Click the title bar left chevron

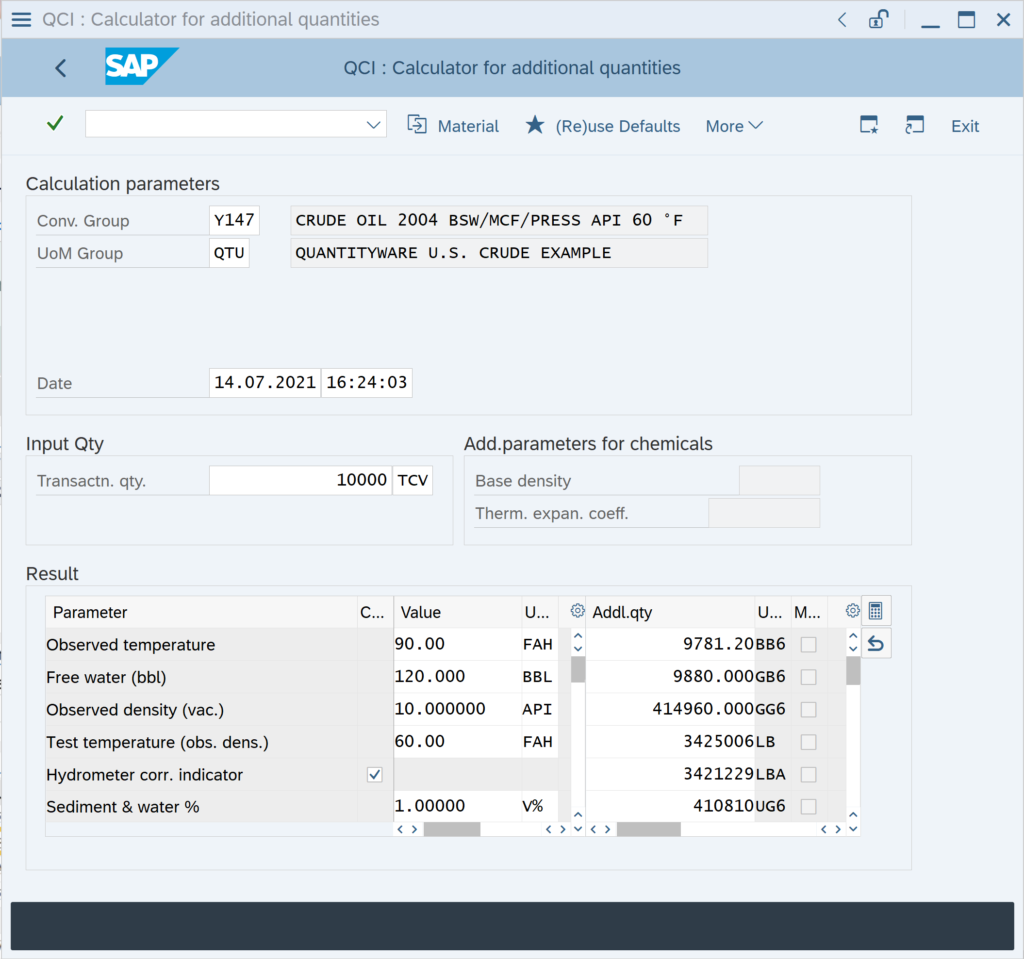tap(842, 20)
